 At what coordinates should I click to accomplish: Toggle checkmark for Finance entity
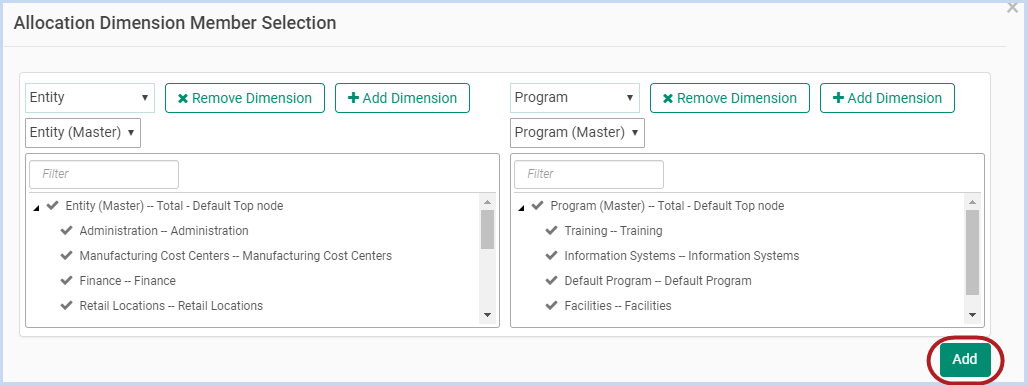click(66, 280)
